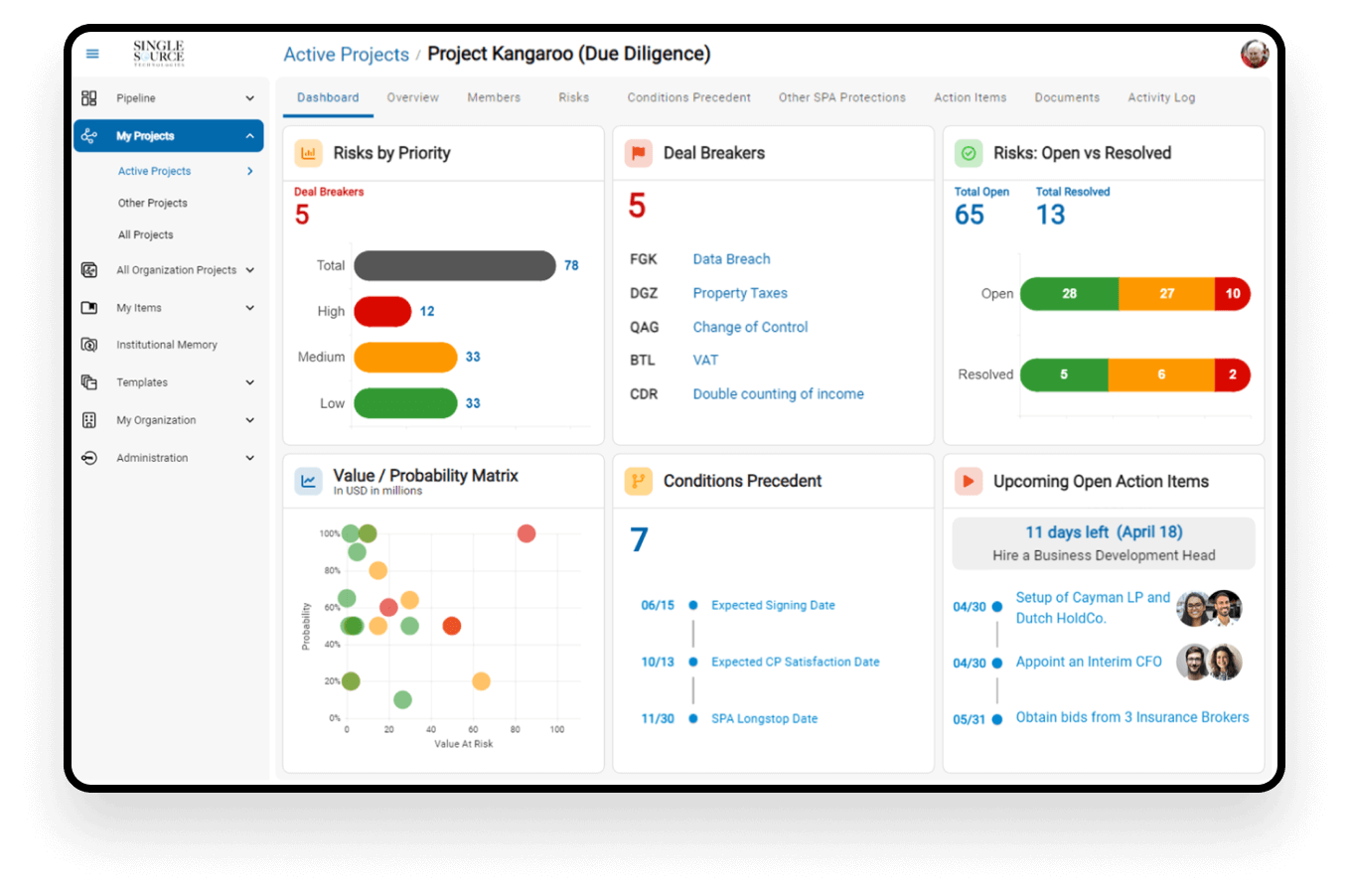Click the Value / Probability Matrix icon
1349x896 pixels.
[x=308, y=481]
